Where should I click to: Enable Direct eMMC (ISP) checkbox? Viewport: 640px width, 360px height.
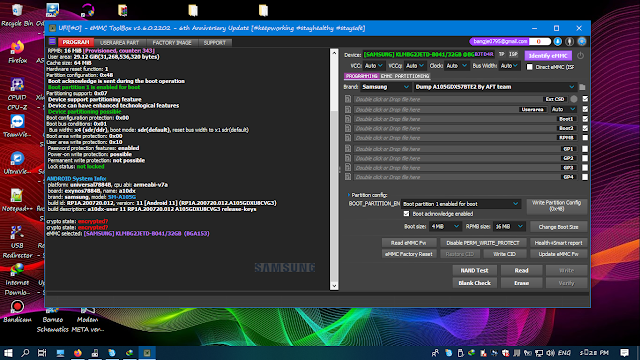click(530, 67)
